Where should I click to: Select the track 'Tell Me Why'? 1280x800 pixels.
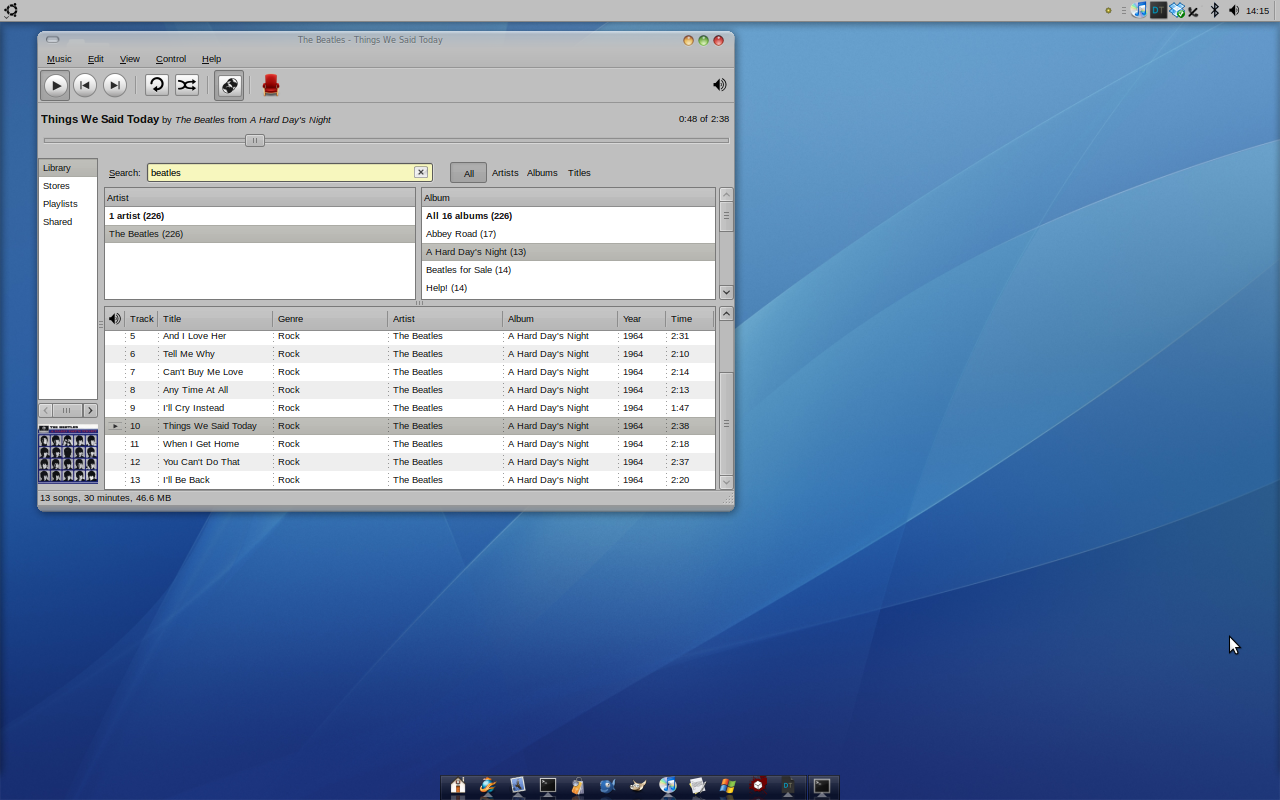(x=410, y=354)
